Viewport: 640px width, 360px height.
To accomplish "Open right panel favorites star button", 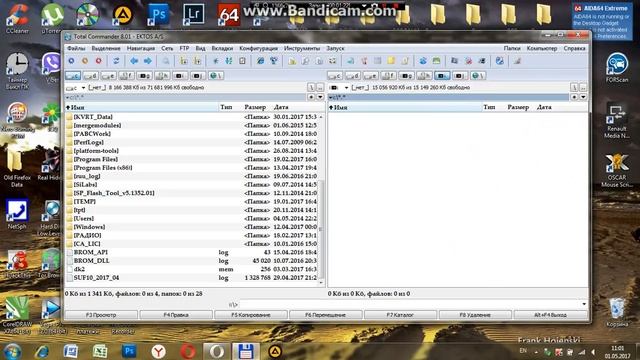I will (x=574, y=97).
